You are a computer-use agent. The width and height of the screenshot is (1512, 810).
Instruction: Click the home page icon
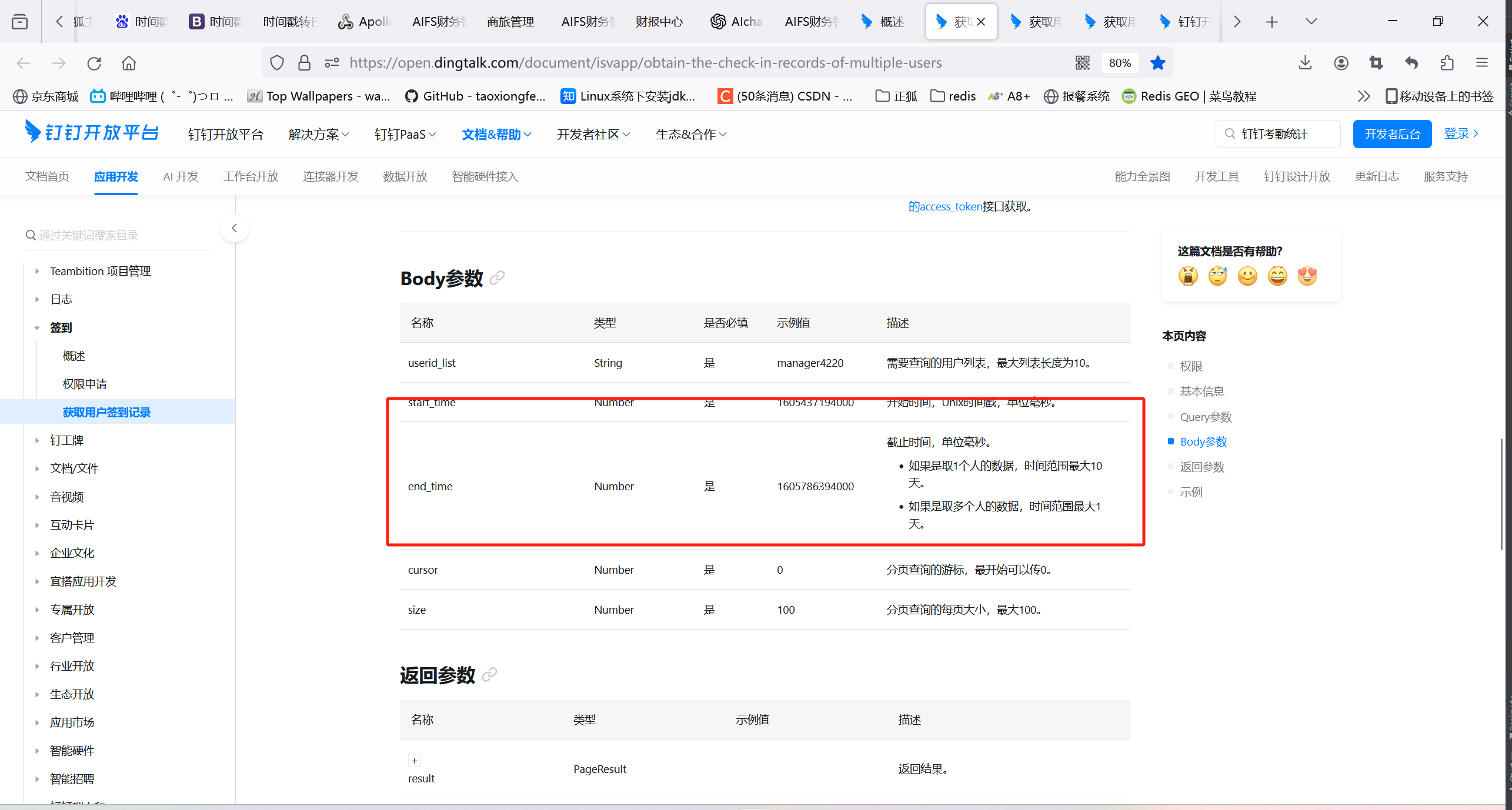click(129, 63)
